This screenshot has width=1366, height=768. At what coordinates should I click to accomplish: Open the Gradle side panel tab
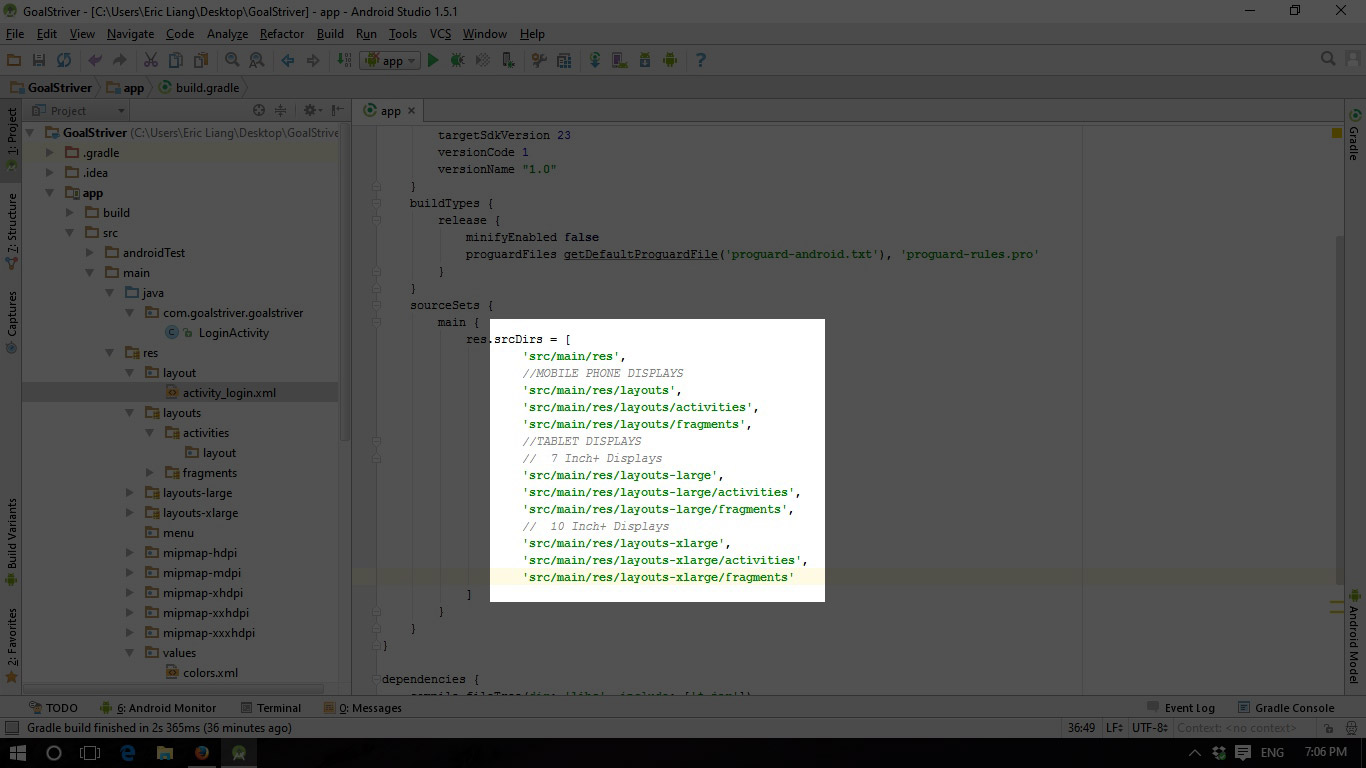pos(1354,135)
